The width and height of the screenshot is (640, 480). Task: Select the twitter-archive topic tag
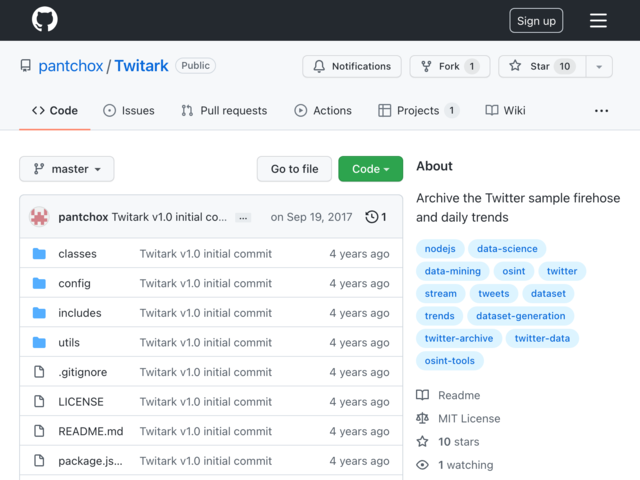pyautogui.click(x=459, y=338)
